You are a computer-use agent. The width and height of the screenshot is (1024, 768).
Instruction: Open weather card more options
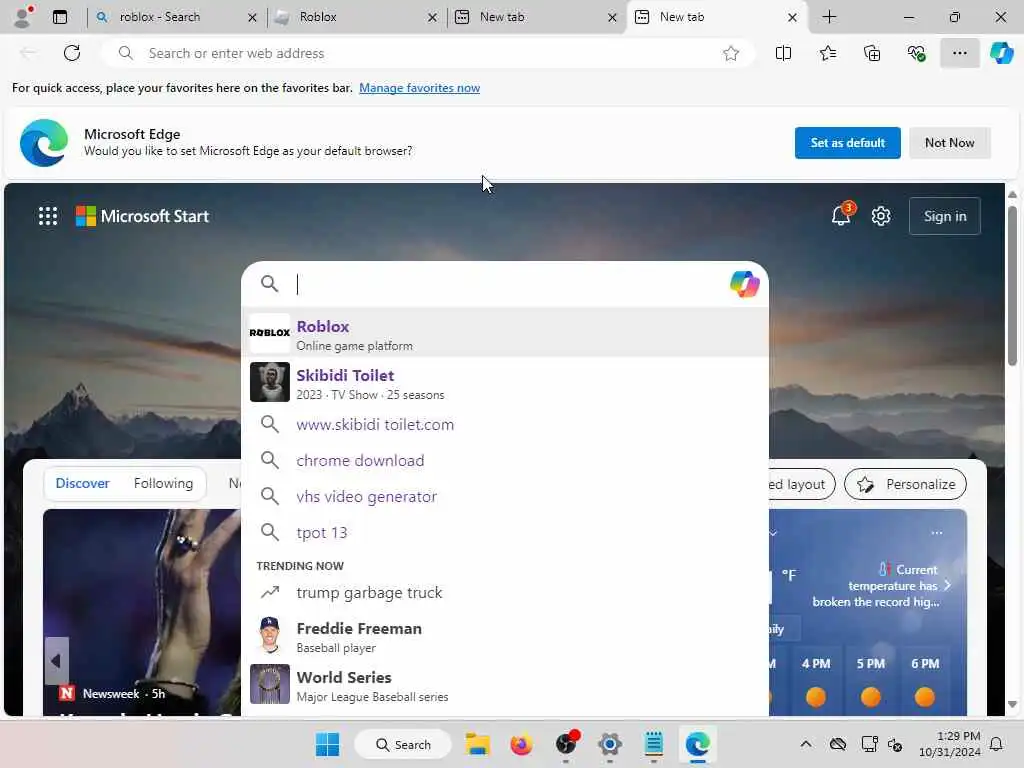pyautogui.click(x=936, y=533)
